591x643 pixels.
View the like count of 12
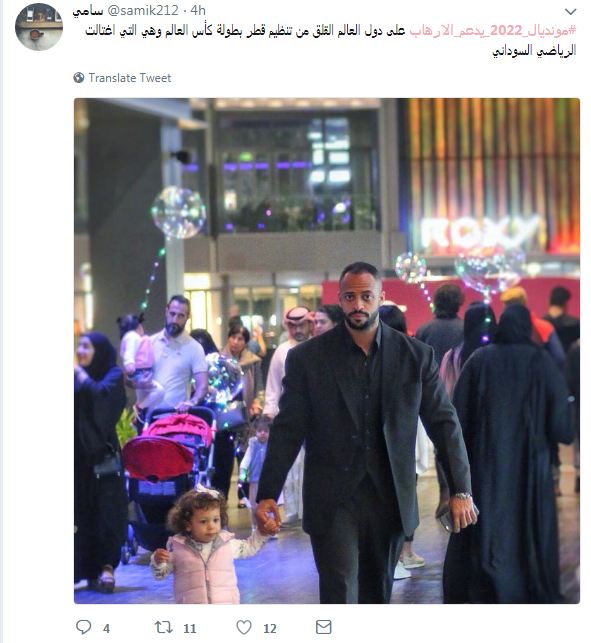click(270, 628)
